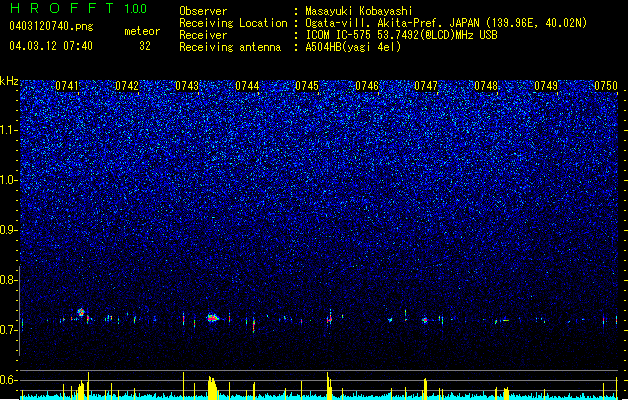Image resolution: width=629 pixels, height=400 pixels.
Task: Click the 0749 time marker
Action: 546,86
